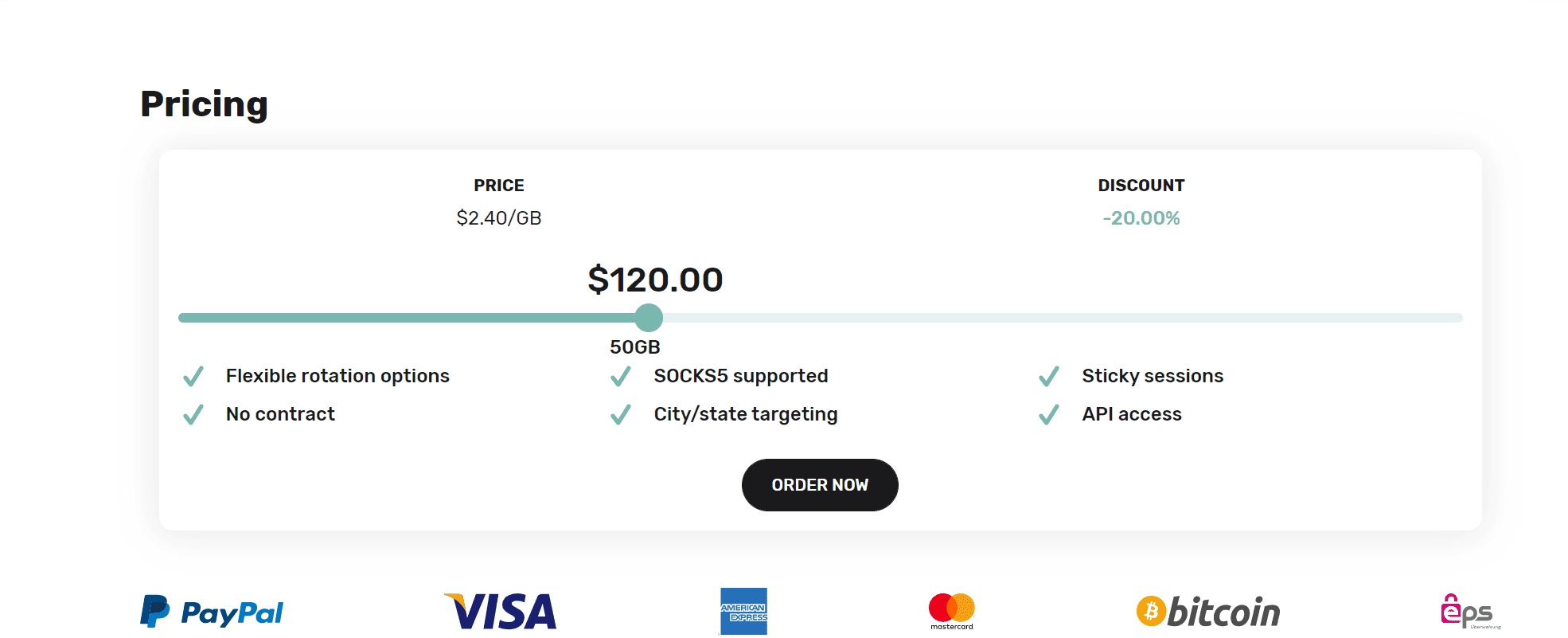1568x638 pixels.
Task: Click the American Express logo
Action: (743, 612)
